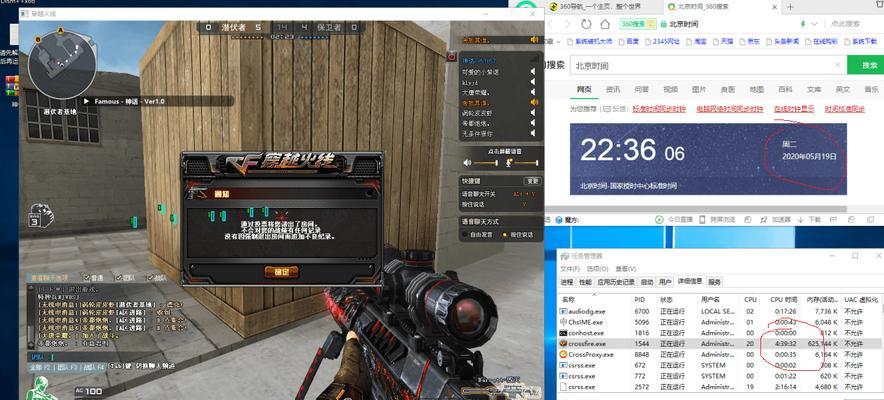884x400 pixels.
Task: Go back in the browser
Action: point(549,24)
